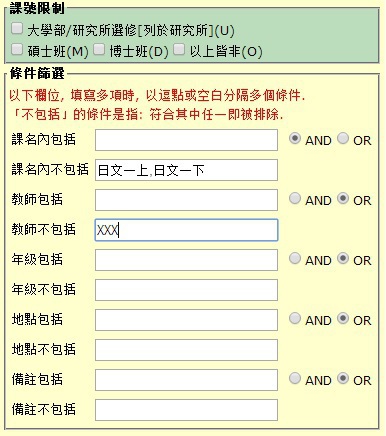Click the 備註包括 input box

click(186, 380)
